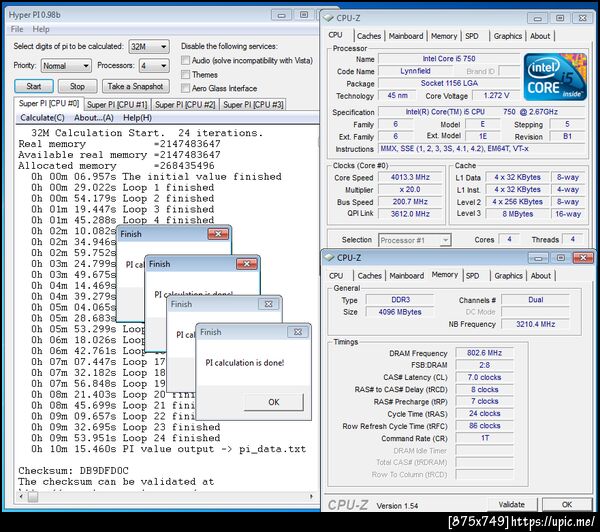
Task: Open the Help menu in Hyper PI
Action: point(41,29)
